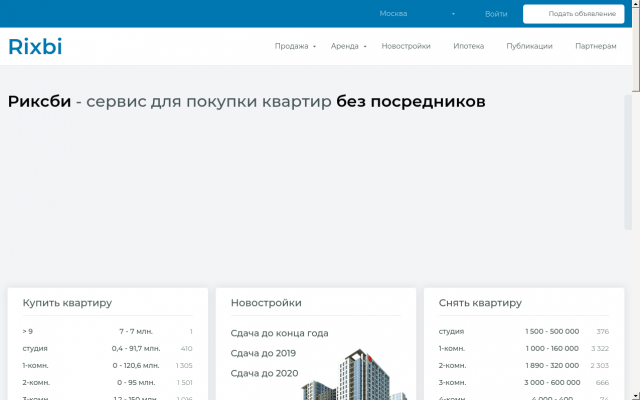Open the Новостройки card heading
The width and height of the screenshot is (640, 400).
[x=266, y=303]
